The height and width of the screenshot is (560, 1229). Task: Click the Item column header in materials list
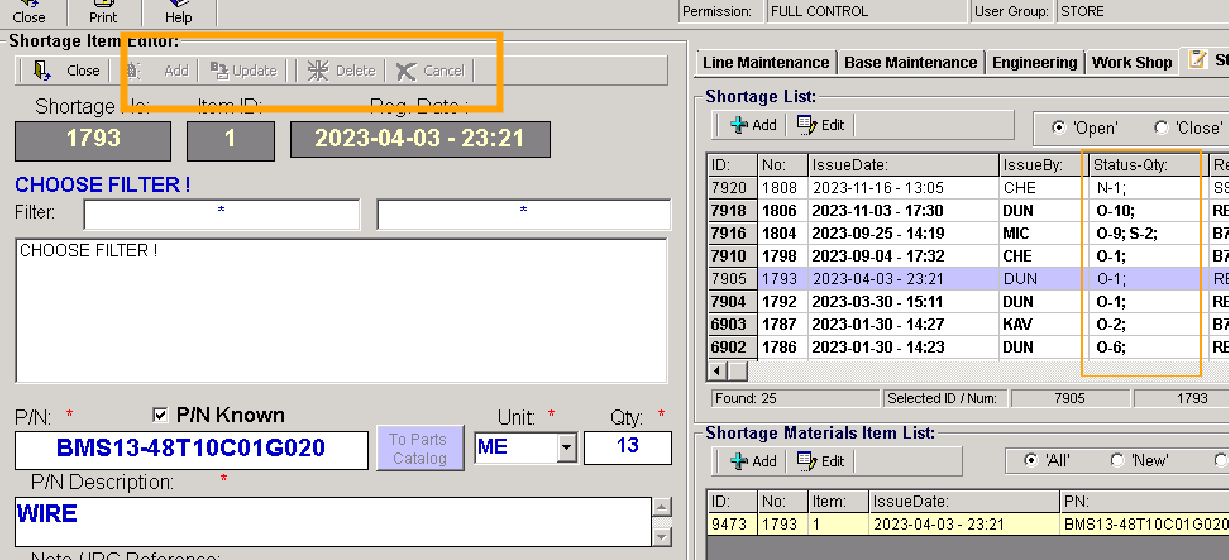click(x=838, y=501)
